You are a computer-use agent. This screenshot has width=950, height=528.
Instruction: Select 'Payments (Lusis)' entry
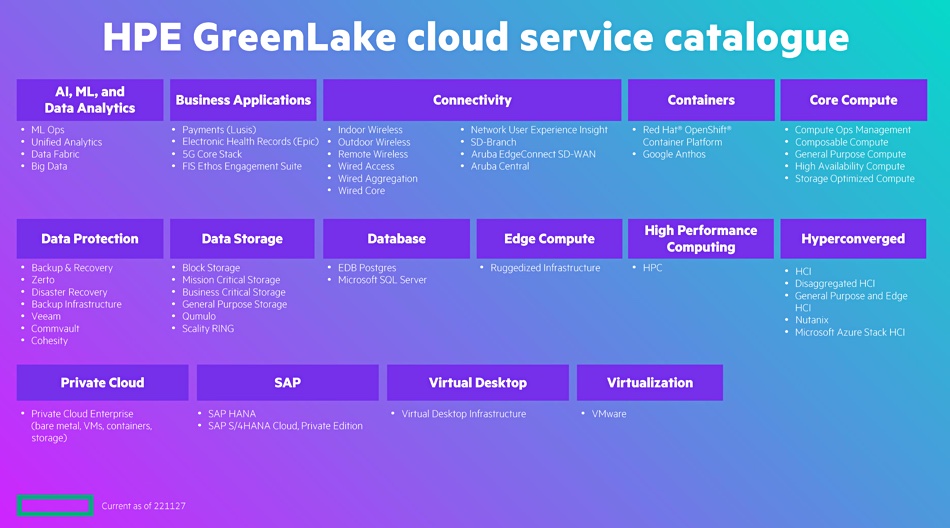tap(219, 130)
